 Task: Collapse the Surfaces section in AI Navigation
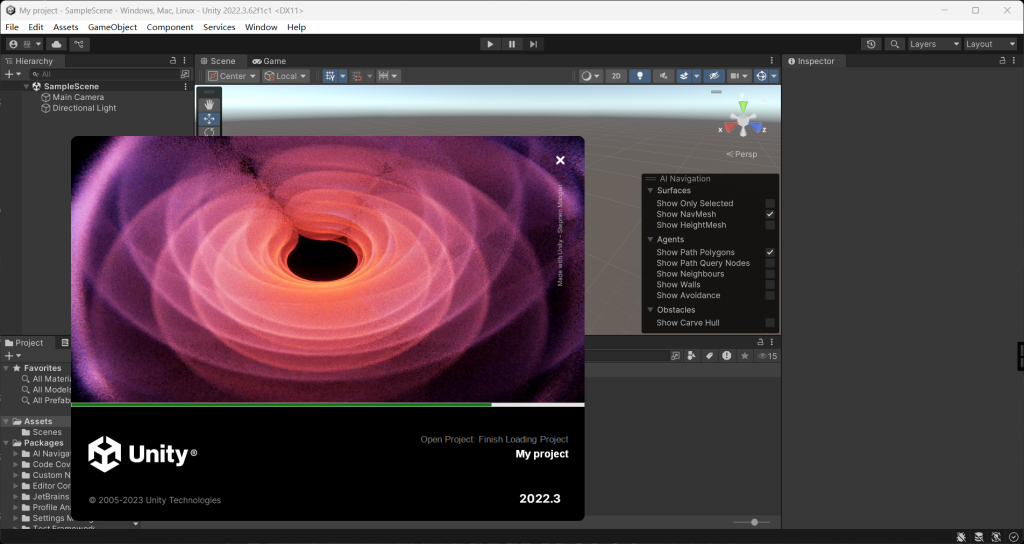650,191
